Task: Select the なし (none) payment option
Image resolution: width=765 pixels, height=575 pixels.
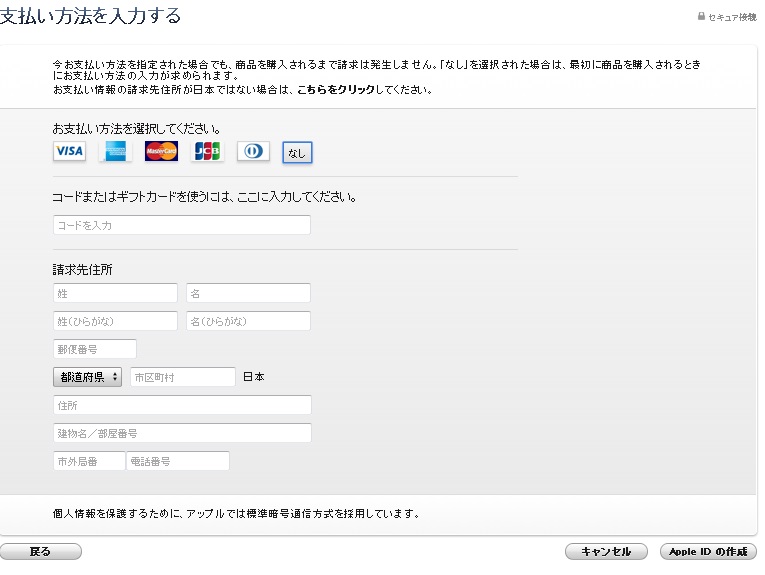Action: tap(297, 152)
